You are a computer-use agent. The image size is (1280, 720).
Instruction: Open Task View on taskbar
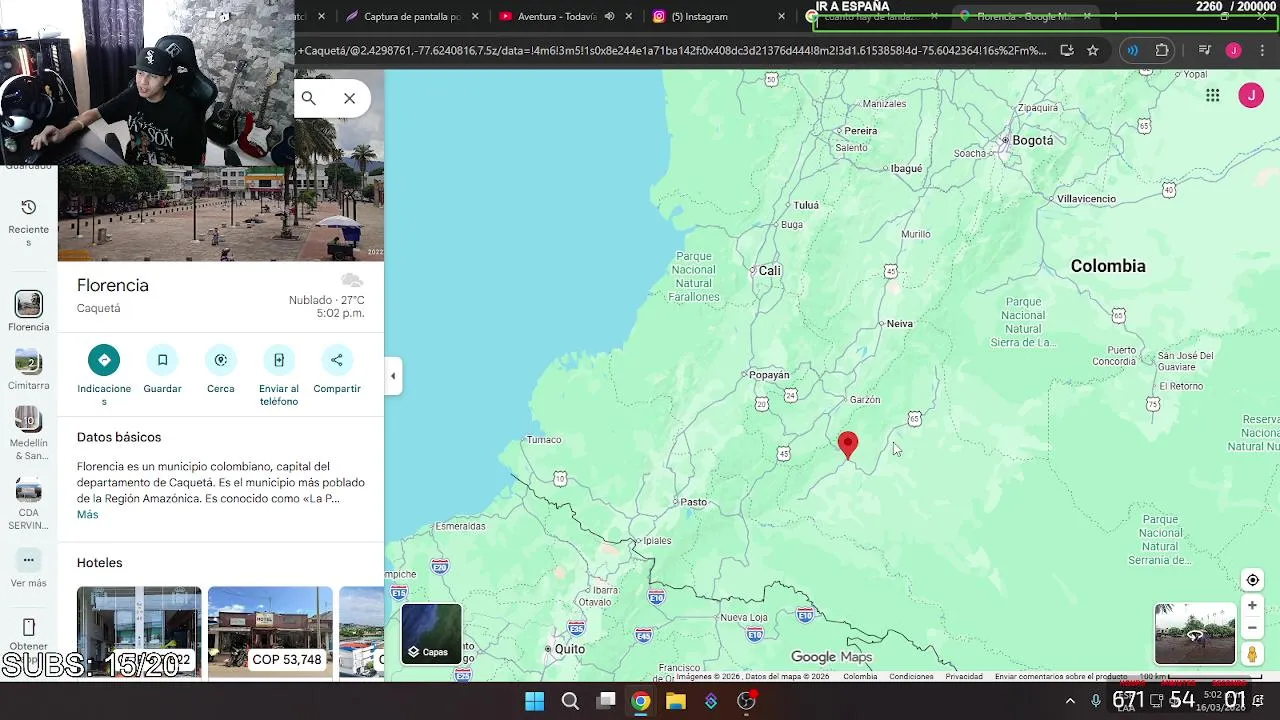pos(606,701)
